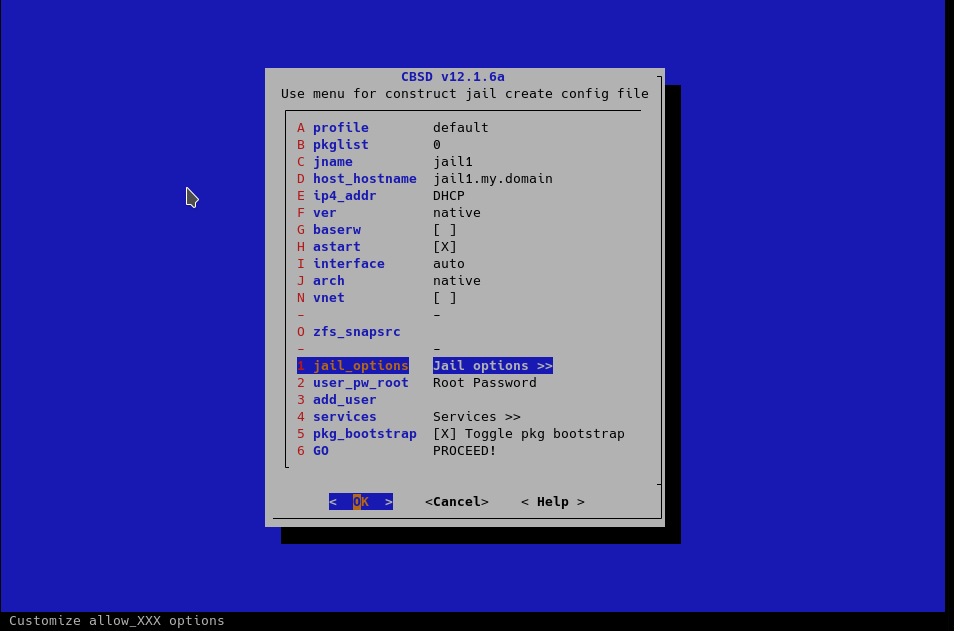954x631 pixels.
Task: Click the 'jail1.my.domain' hostname value
Action: click(x=493, y=179)
